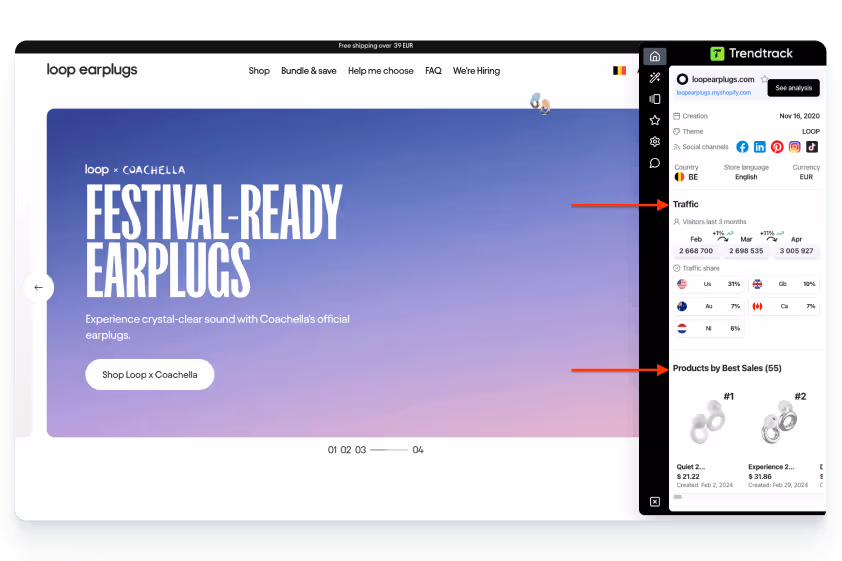The height and width of the screenshot is (561, 842).
Task: Click the Nov 16, 2020 creation date
Action: [x=800, y=116]
